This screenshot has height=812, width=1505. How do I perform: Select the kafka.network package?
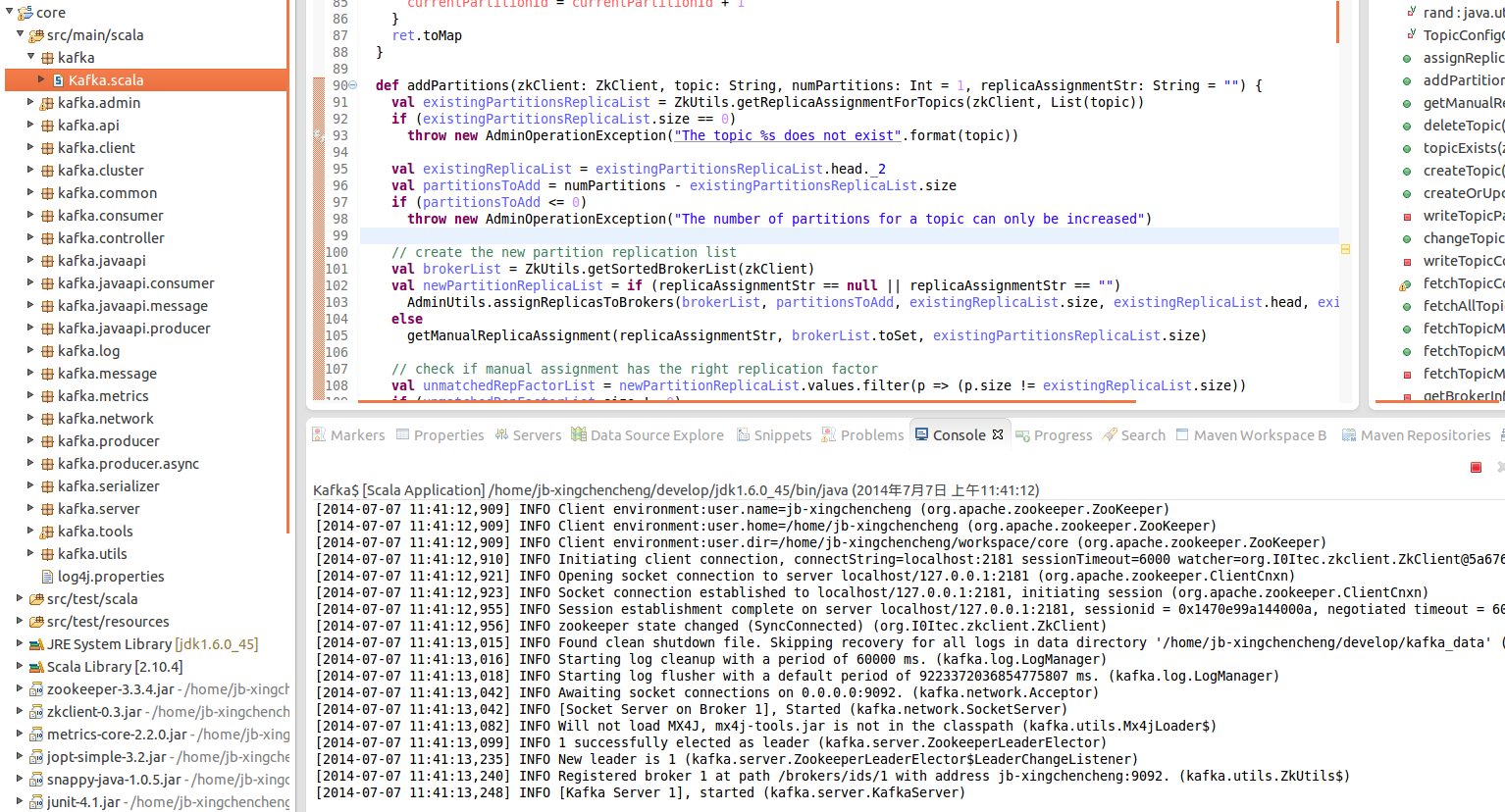click(x=106, y=418)
